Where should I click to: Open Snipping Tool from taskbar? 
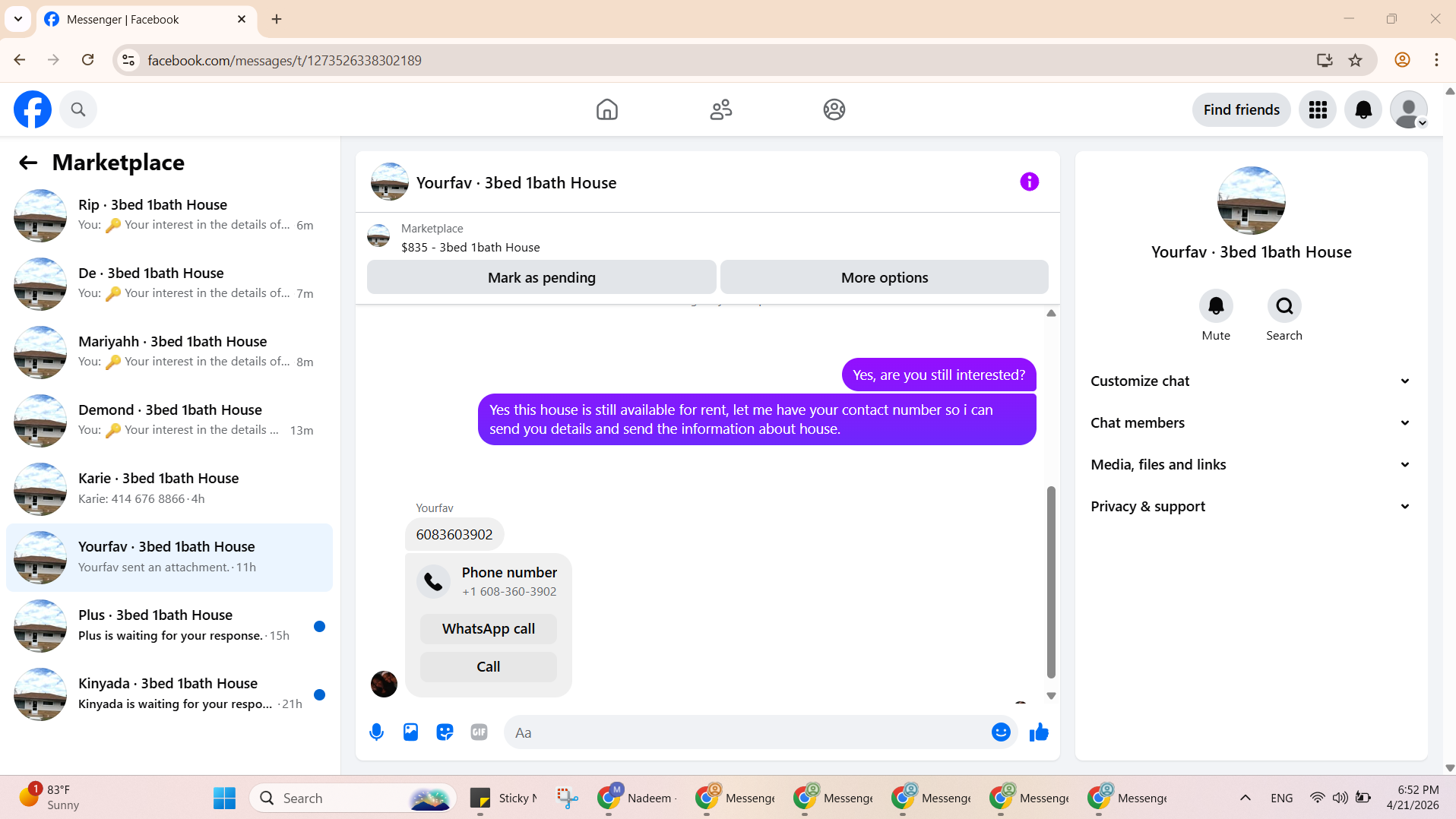(x=567, y=798)
